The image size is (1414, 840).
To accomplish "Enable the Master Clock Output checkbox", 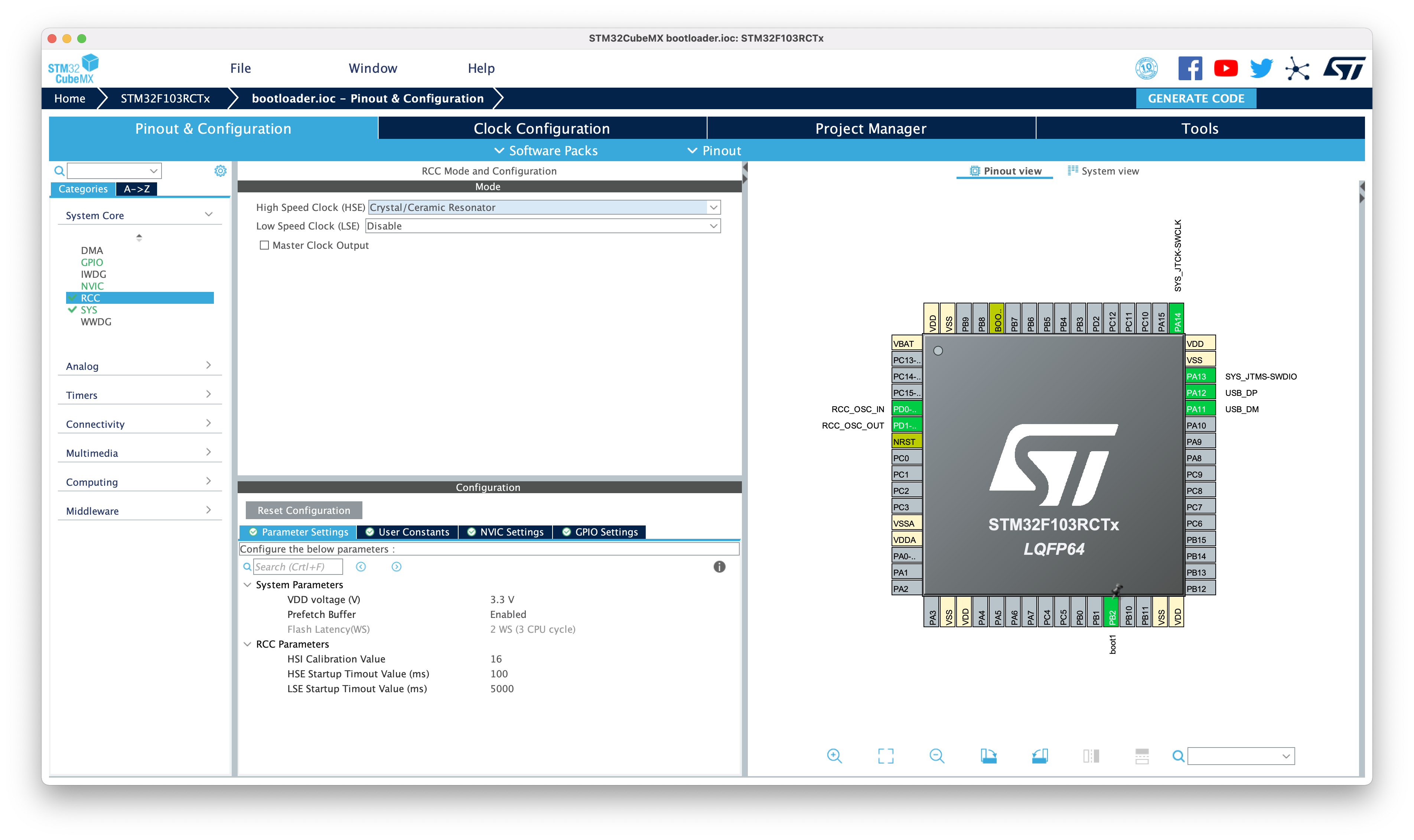I will [x=264, y=245].
